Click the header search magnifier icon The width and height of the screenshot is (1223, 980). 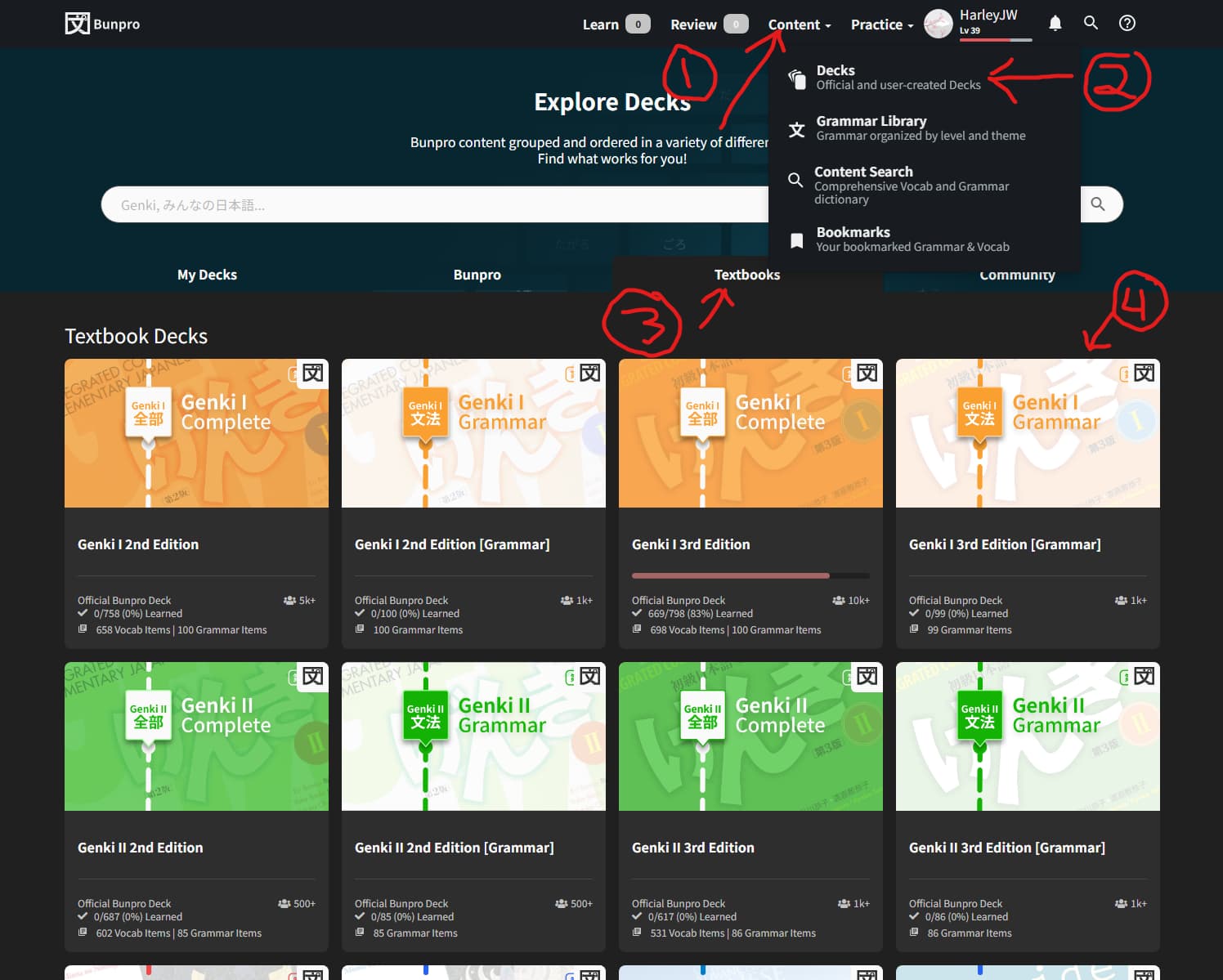pos(1091,24)
